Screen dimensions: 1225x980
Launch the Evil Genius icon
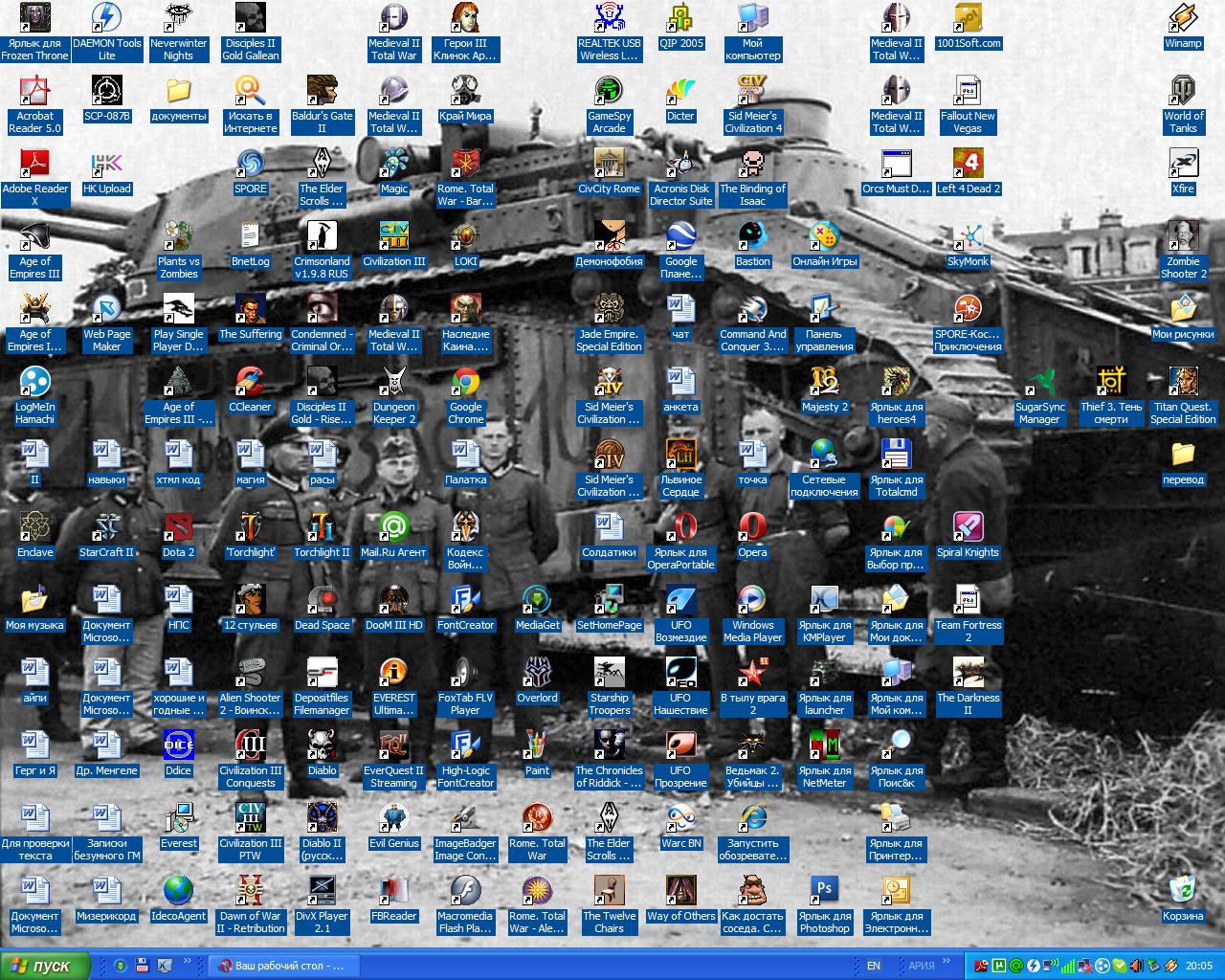point(393,826)
